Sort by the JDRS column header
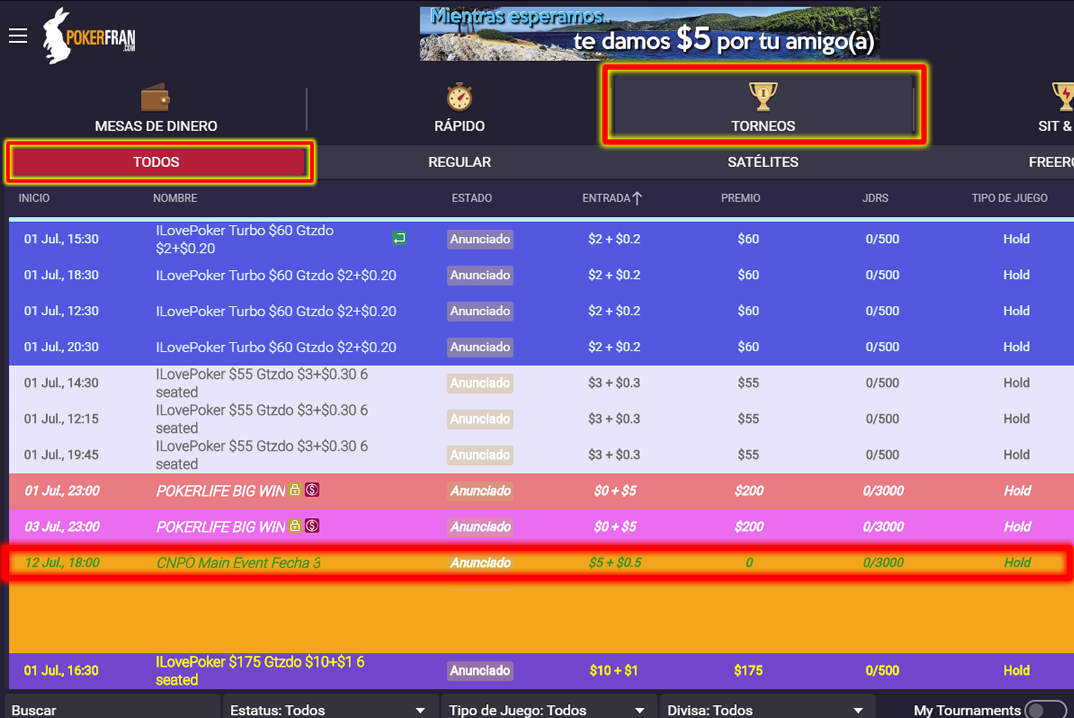The width and height of the screenshot is (1074, 718). coord(875,198)
